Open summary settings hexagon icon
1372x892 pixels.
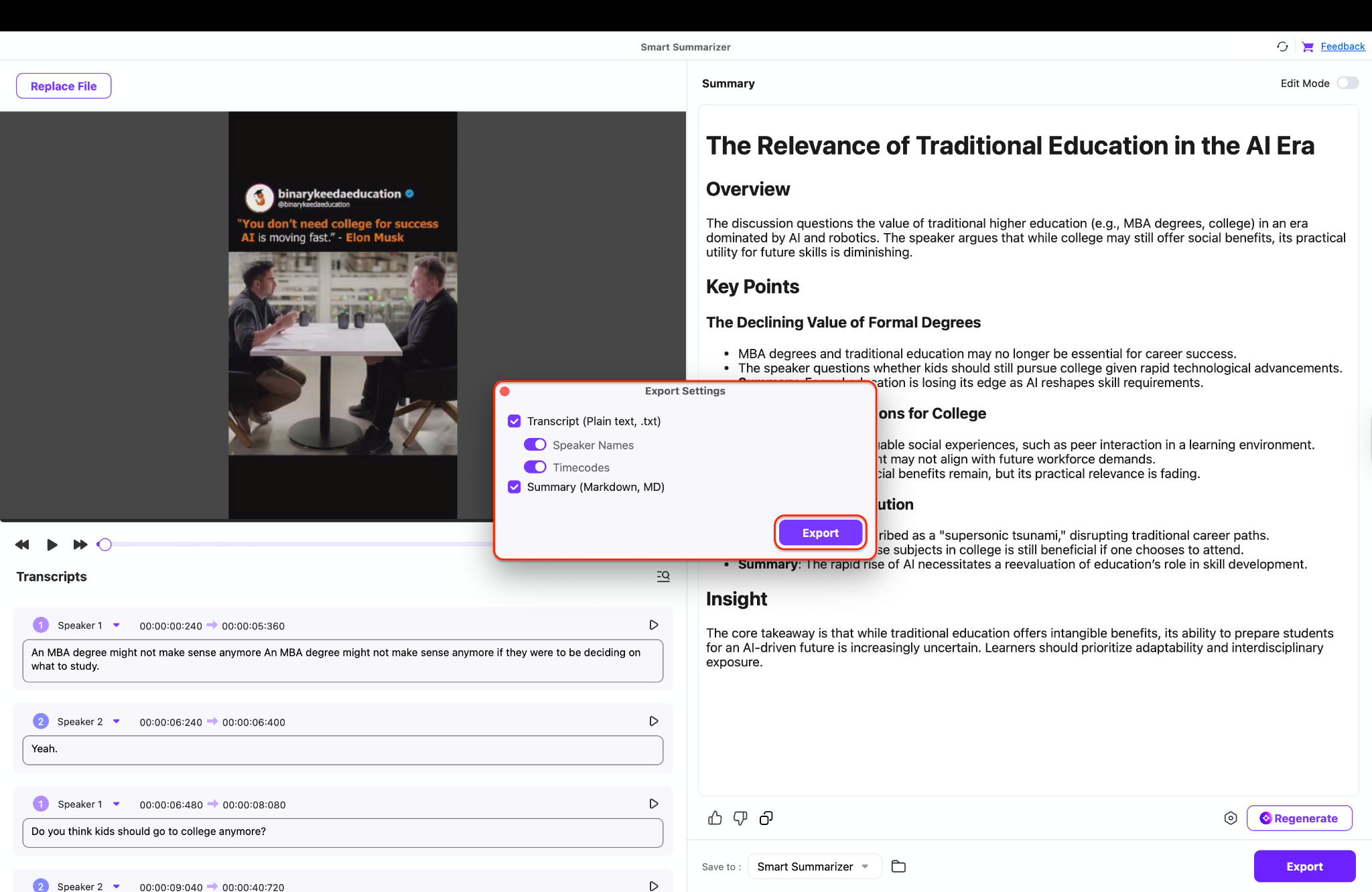pyautogui.click(x=1230, y=818)
